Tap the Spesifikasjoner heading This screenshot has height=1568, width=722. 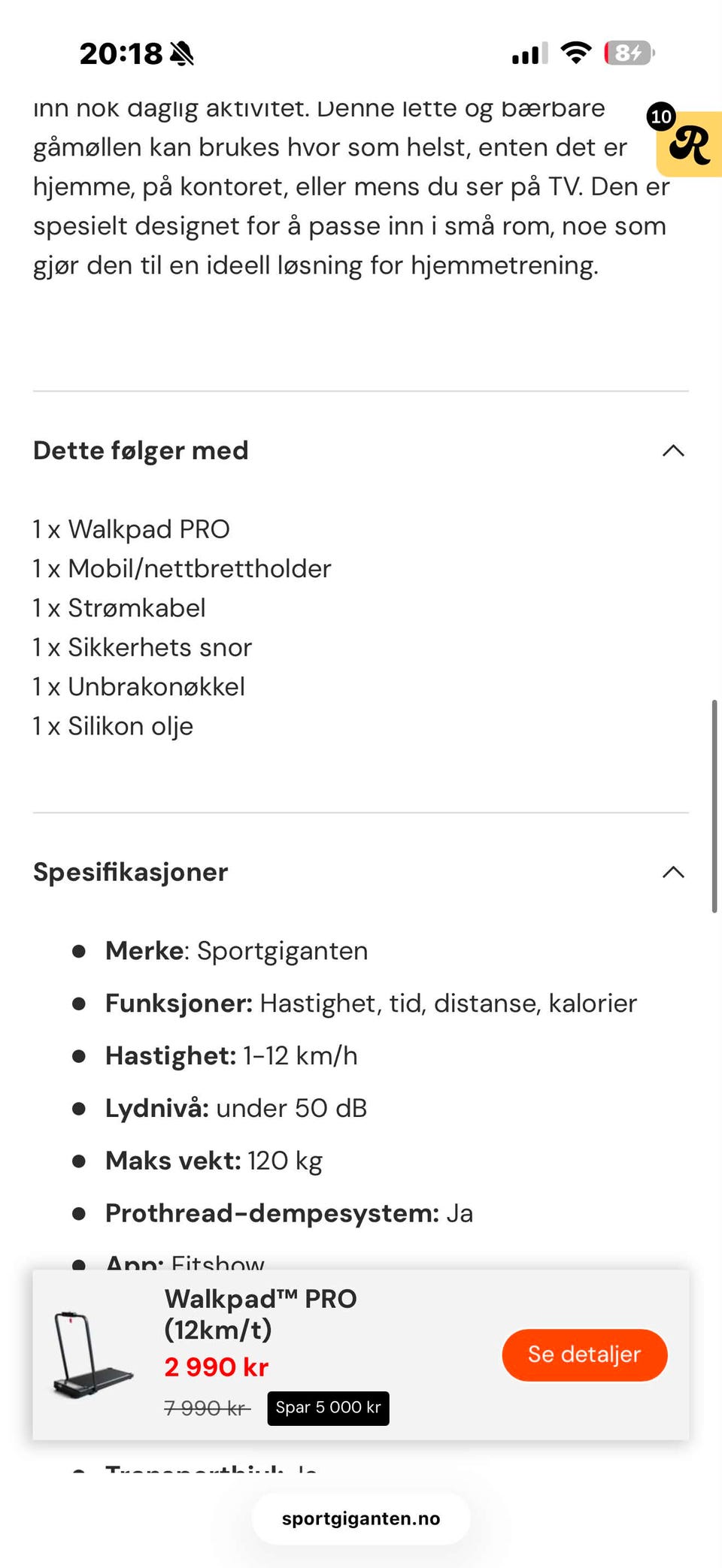coord(130,872)
